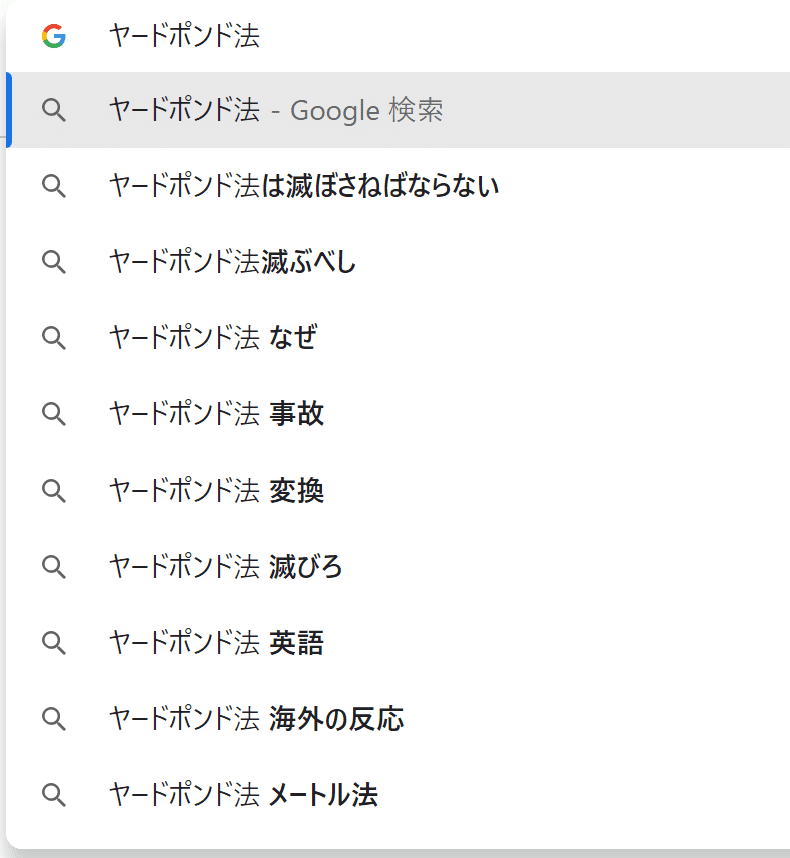Click magnifier icon beside 英語 suggestion
This screenshot has width=790, height=858.
pyautogui.click(x=54, y=642)
